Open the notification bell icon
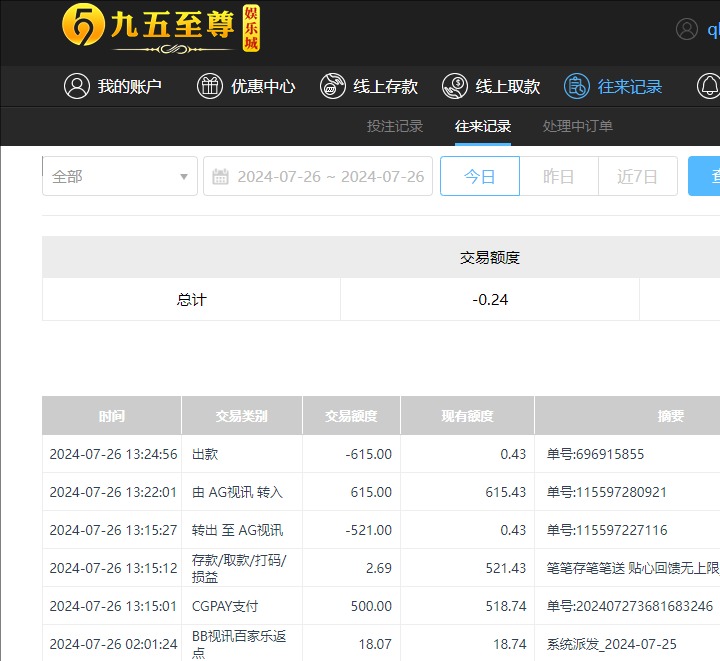 708,87
